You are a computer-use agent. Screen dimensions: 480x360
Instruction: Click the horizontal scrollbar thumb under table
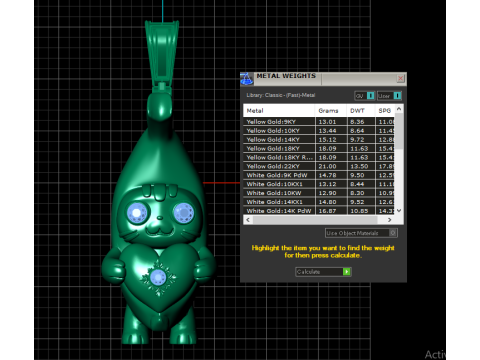pyautogui.click(x=315, y=220)
